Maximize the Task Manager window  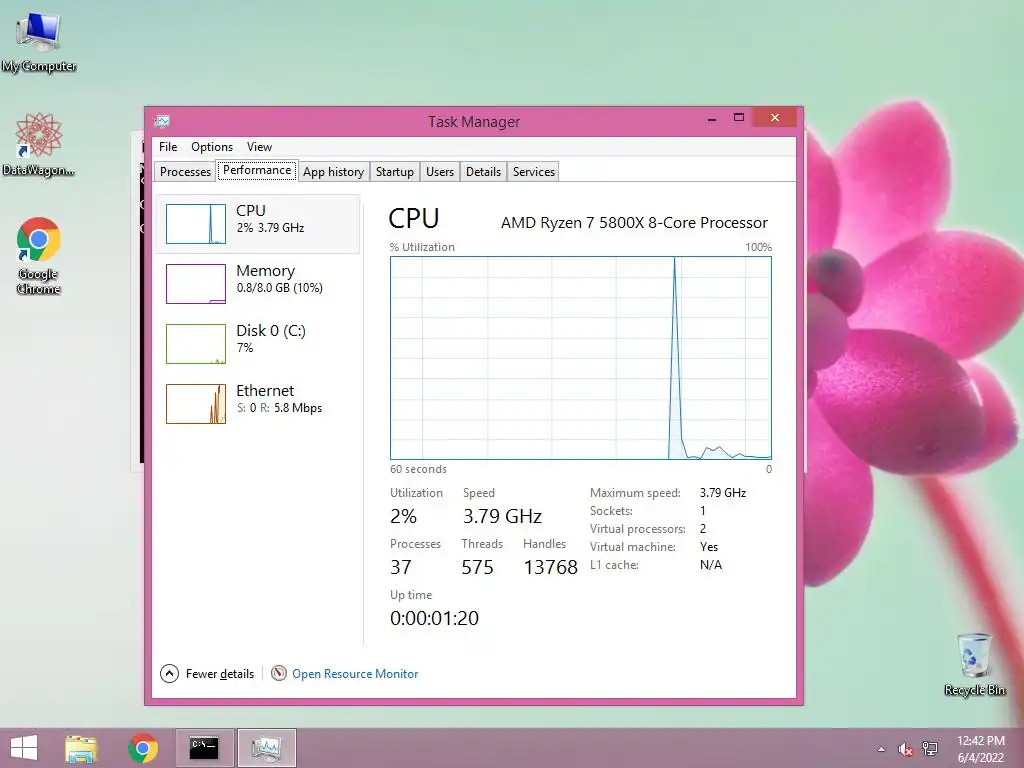pos(739,118)
